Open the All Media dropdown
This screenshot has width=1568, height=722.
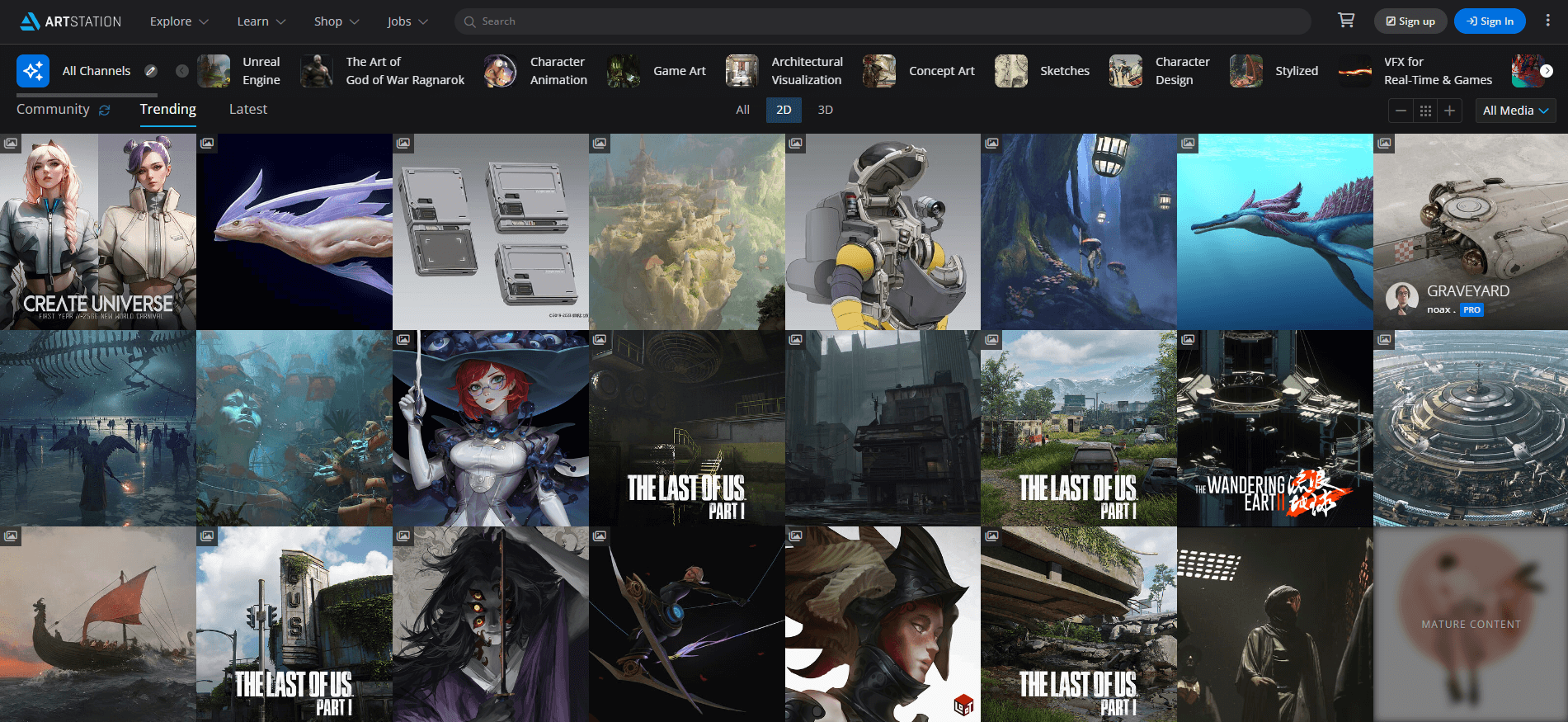[x=1515, y=111]
